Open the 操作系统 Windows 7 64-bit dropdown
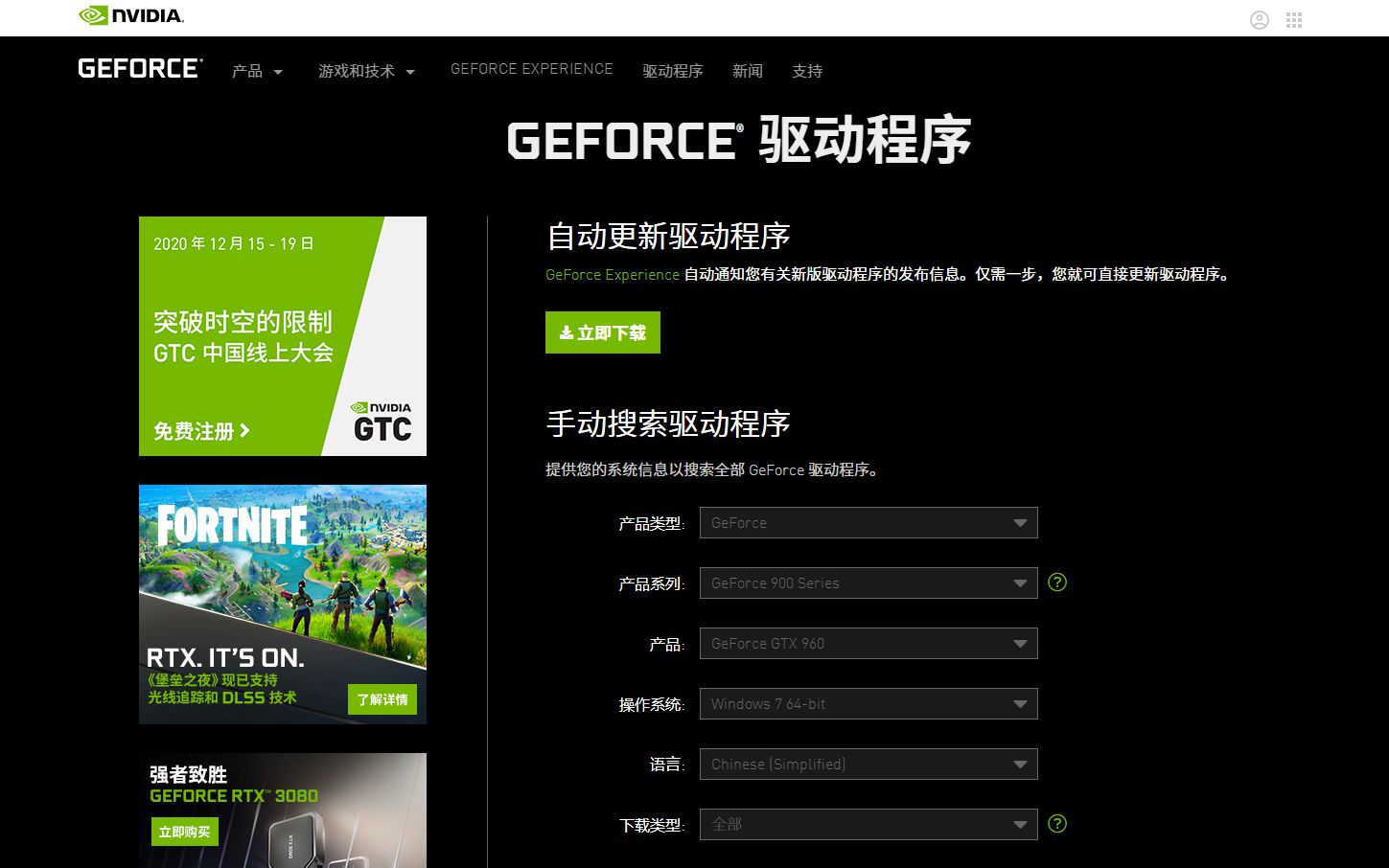The height and width of the screenshot is (868, 1389). point(868,704)
